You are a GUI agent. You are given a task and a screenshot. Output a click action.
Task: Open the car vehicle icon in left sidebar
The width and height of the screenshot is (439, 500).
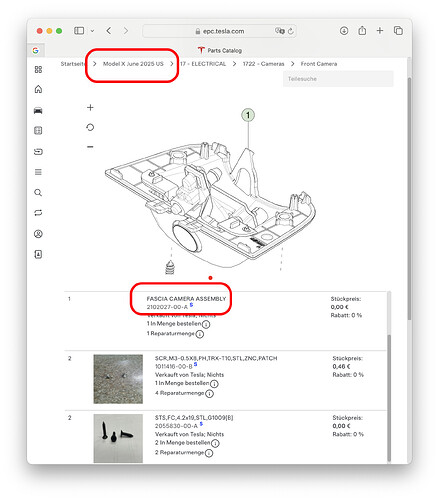38,110
